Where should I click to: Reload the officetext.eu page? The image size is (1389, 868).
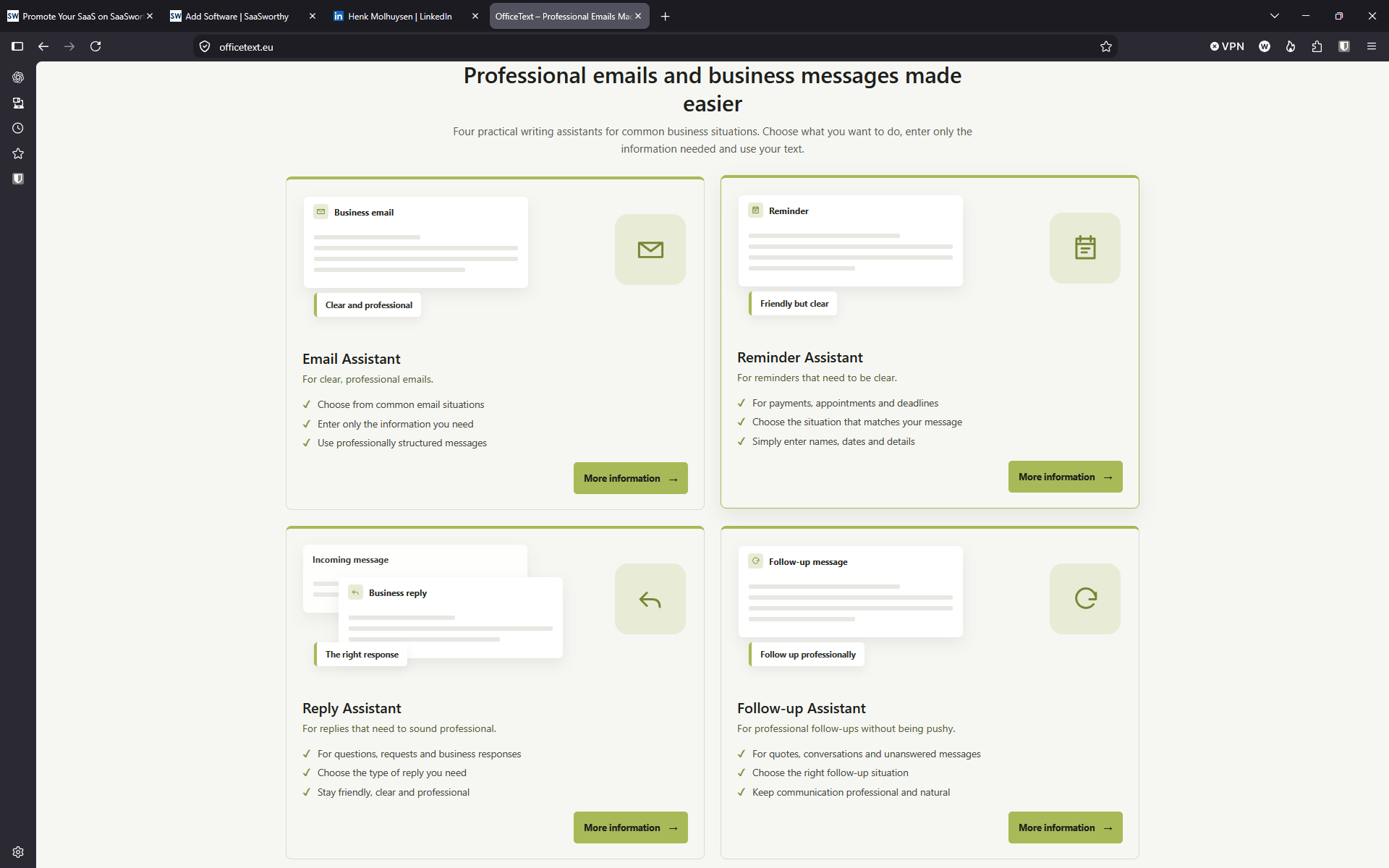[95, 46]
